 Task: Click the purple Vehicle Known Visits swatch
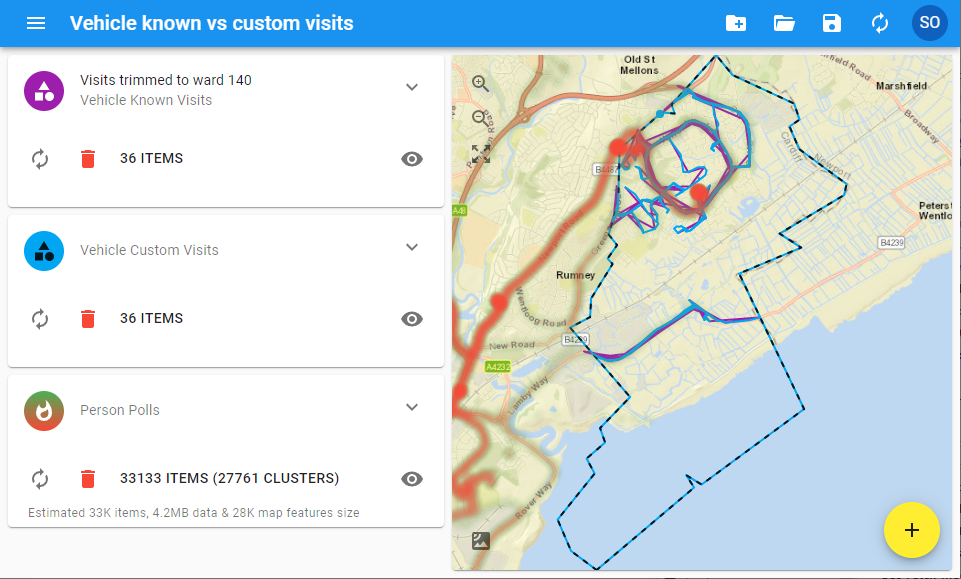(44, 91)
